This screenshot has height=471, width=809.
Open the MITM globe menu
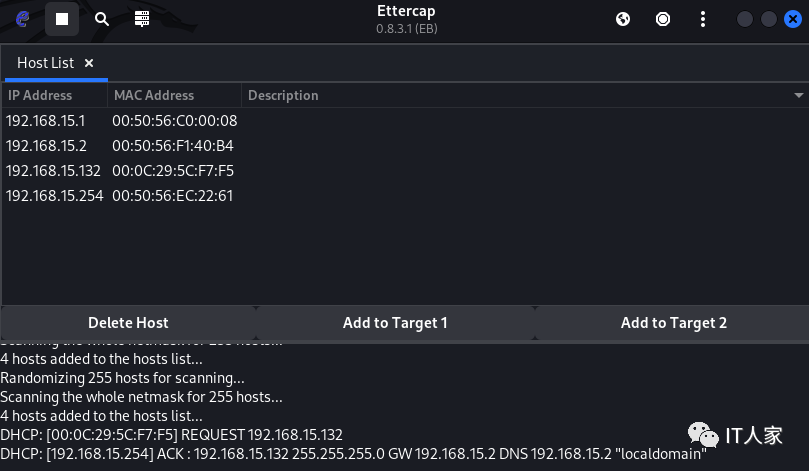pos(623,19)
